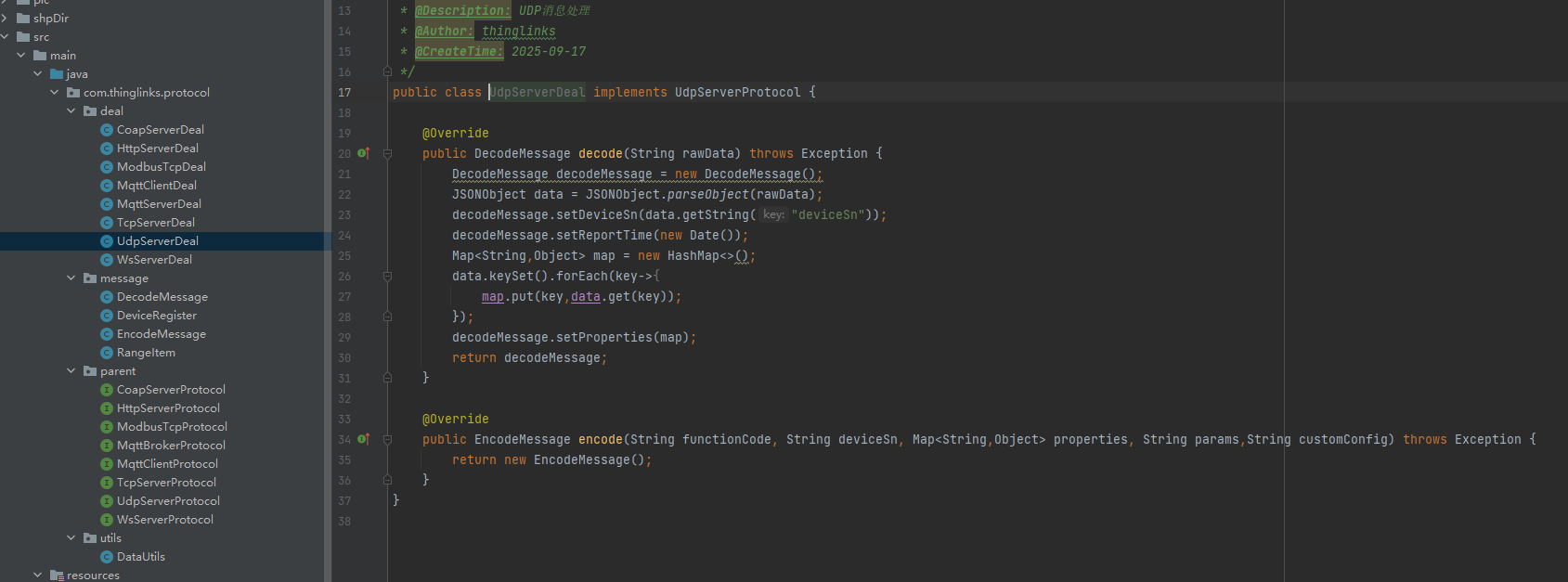Image resolution: width=1568 pixels, height=582 pixels.
Task: Collapse the message package tree node
Action: [71, 278]
